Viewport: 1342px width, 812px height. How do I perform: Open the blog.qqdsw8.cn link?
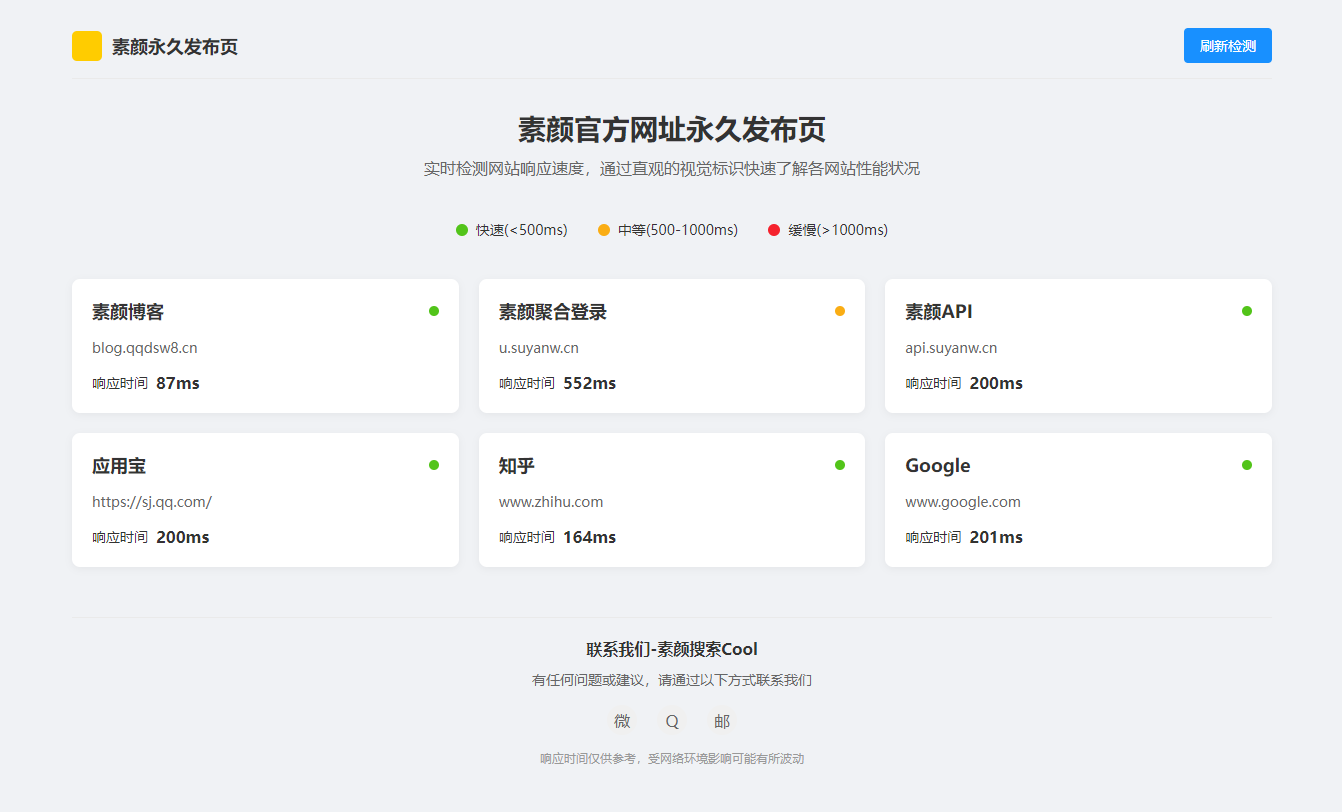[144, 347]
